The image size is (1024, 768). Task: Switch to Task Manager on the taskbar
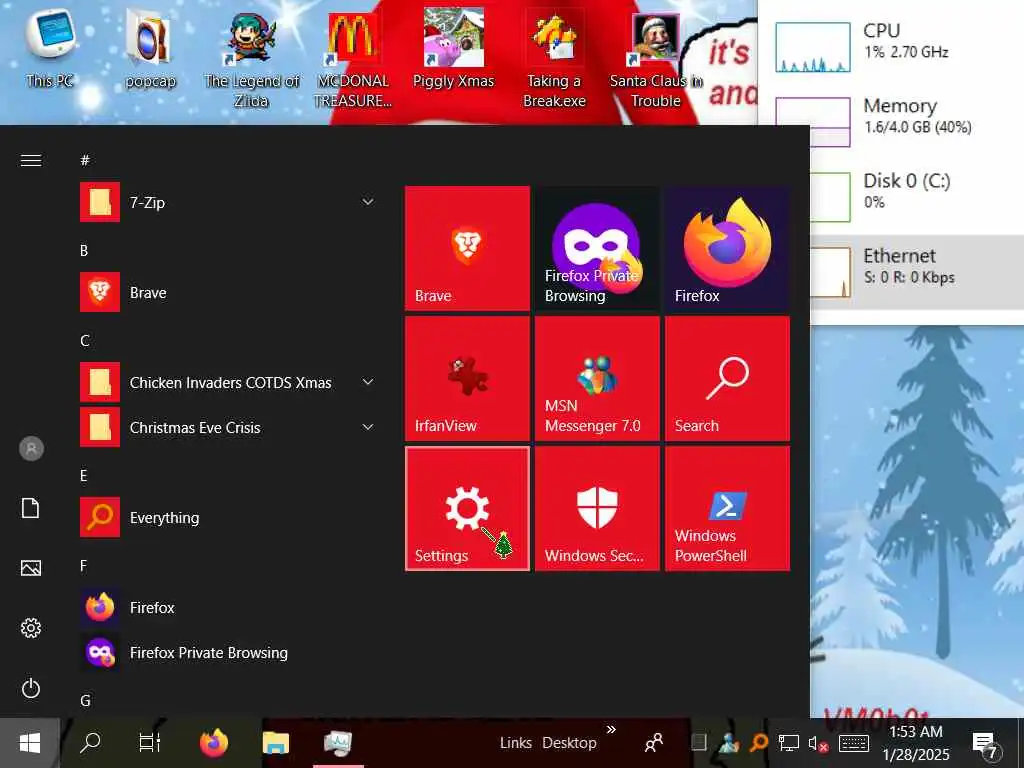coord(338,743)
